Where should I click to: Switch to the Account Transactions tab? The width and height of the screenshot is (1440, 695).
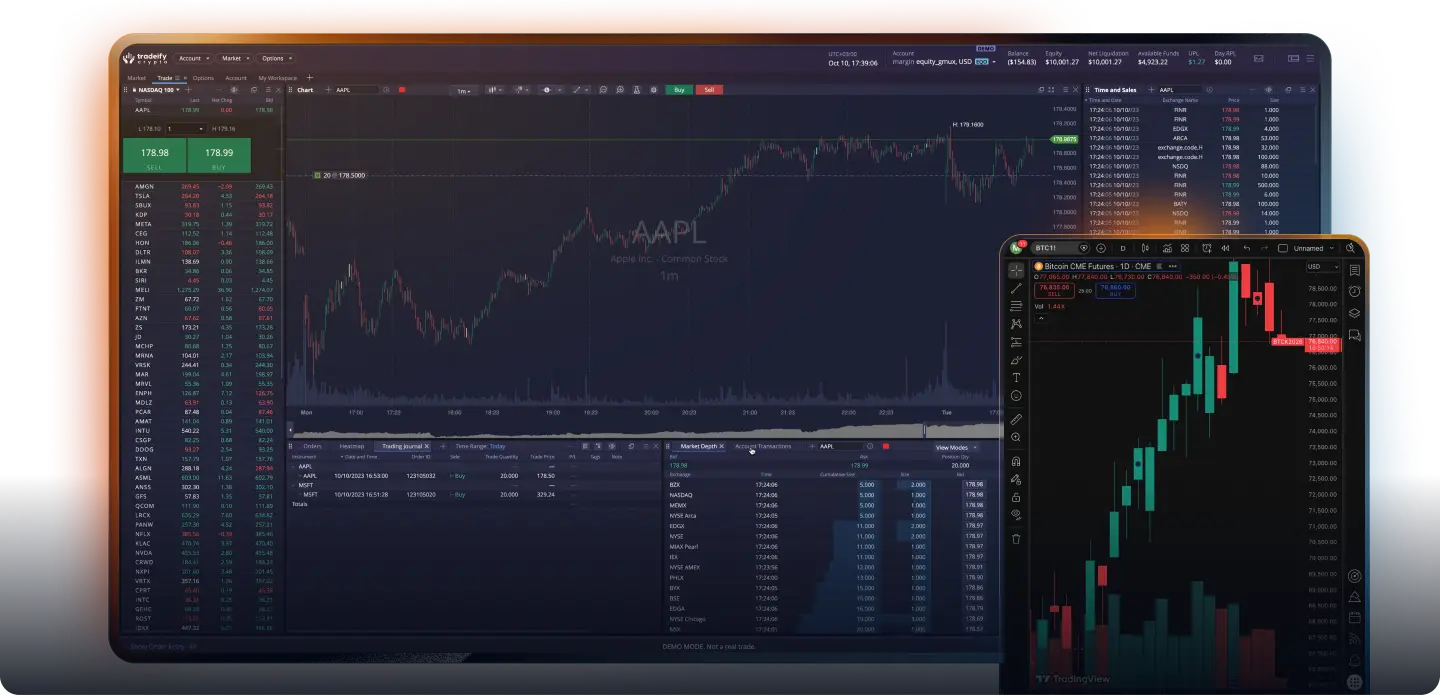pyautogui.click(x=763, y=446)
